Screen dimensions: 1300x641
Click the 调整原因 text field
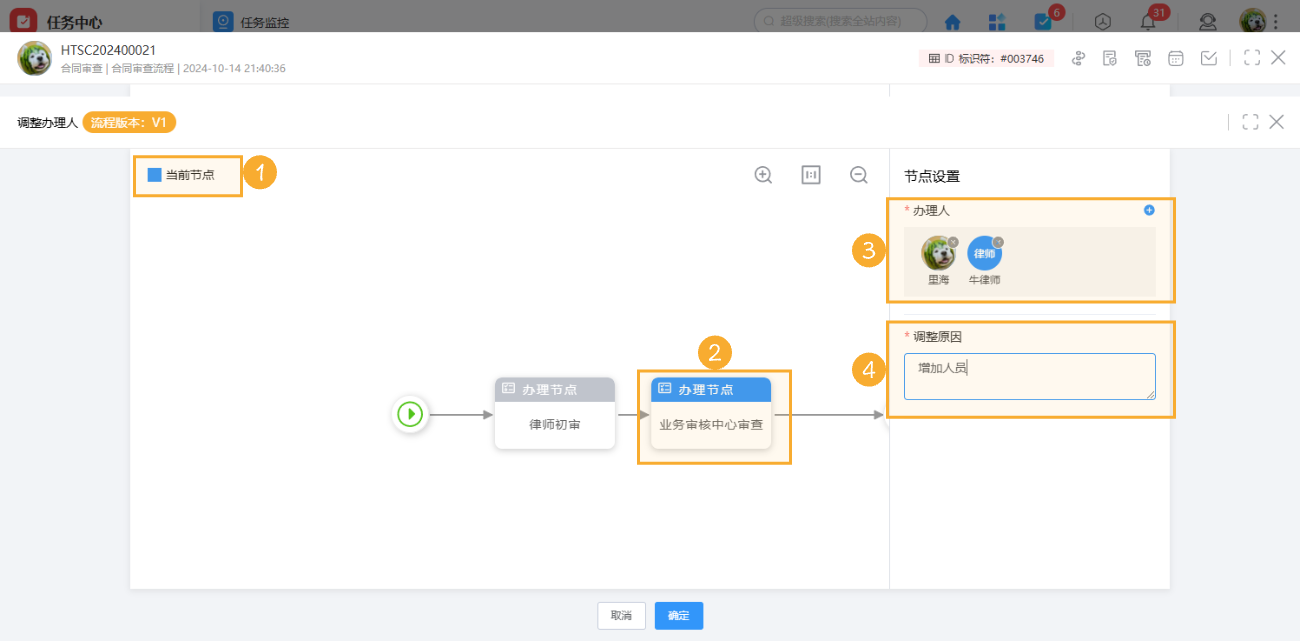point(1029,375)
